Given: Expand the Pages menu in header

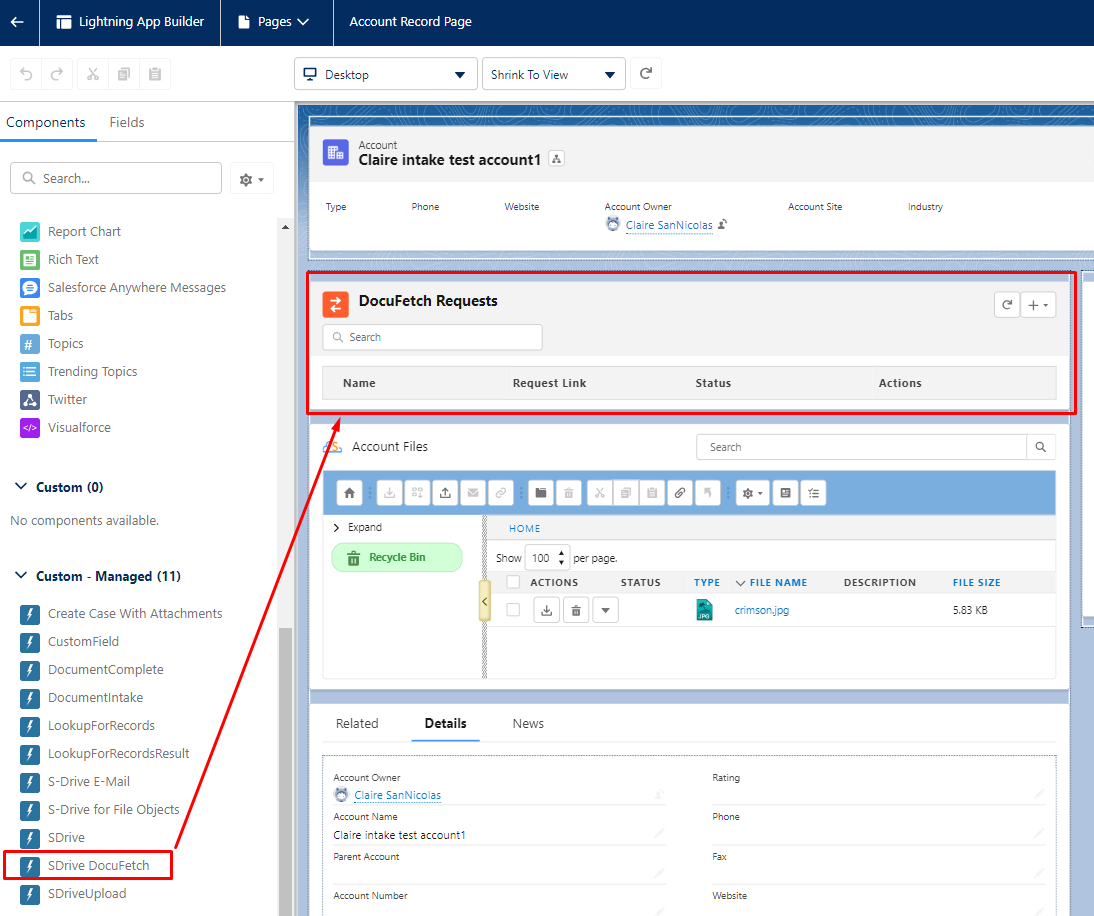Looking at the screenshot, I should (x=276, y=22).
